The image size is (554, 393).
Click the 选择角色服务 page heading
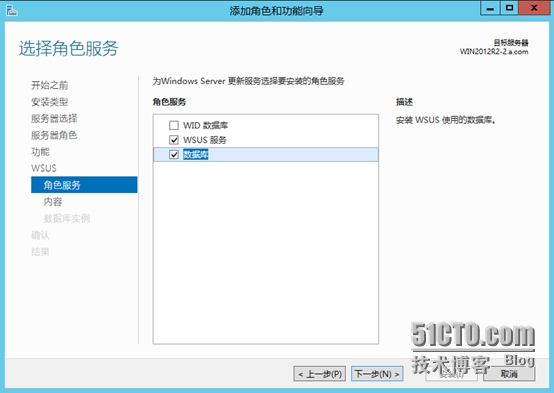click(x=69, y=48)
